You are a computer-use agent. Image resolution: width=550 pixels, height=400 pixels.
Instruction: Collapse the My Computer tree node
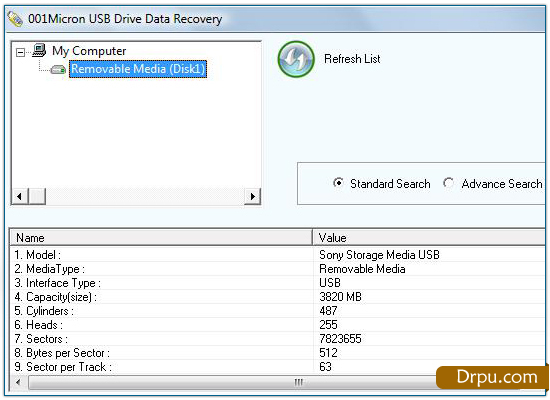point(20,52)
